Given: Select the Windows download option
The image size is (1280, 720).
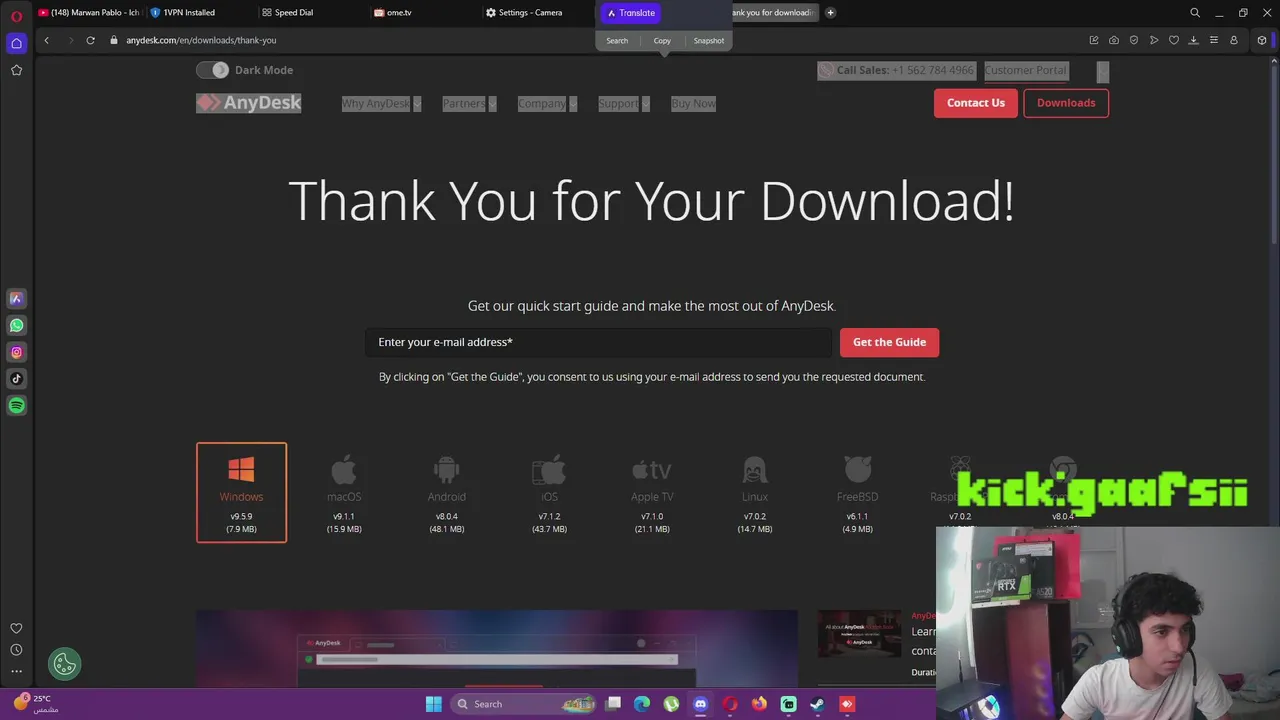Looking at the screenshot, I should click(241, 492).
